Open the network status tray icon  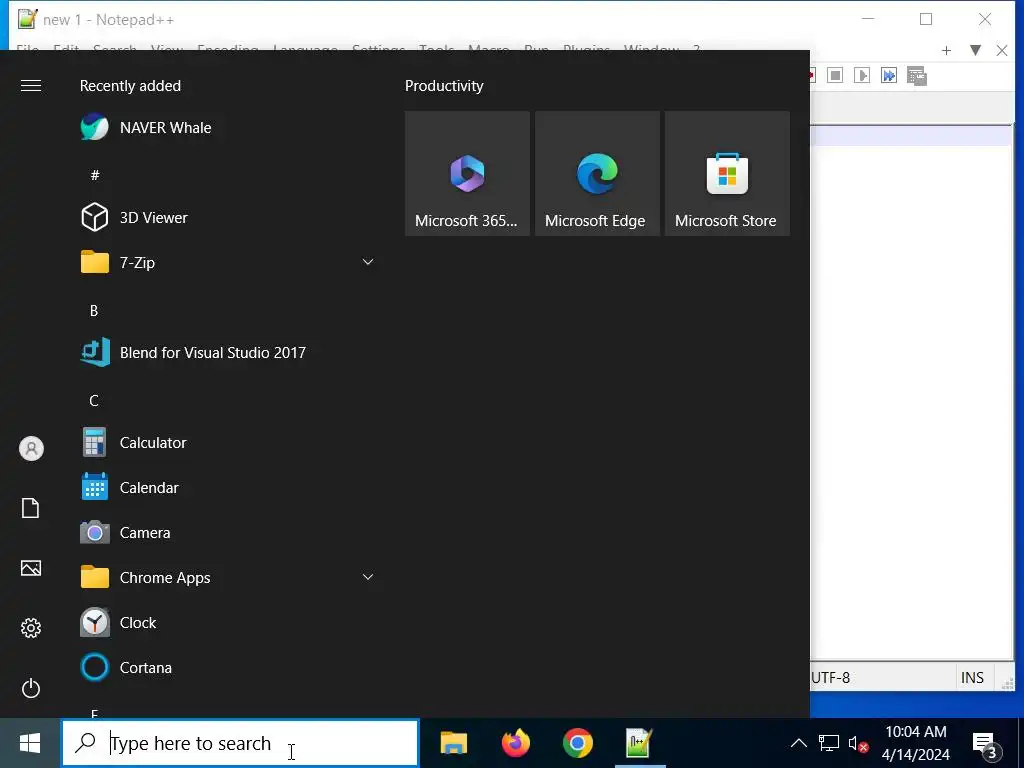pyautogui.click(x=829, y=743)
